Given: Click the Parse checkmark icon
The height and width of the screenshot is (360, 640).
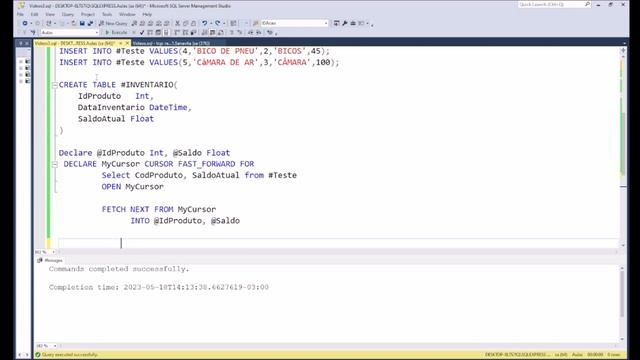Looking at the screenshot, I should [142, 32].
